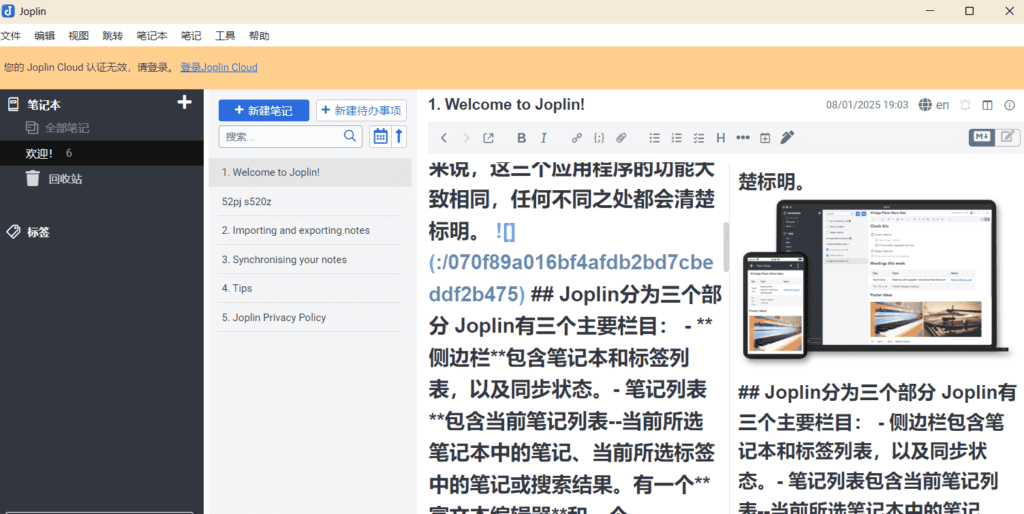1024x514 pixels.
Task: Switch to Markdown editor mode
Action: coord(982,137)
